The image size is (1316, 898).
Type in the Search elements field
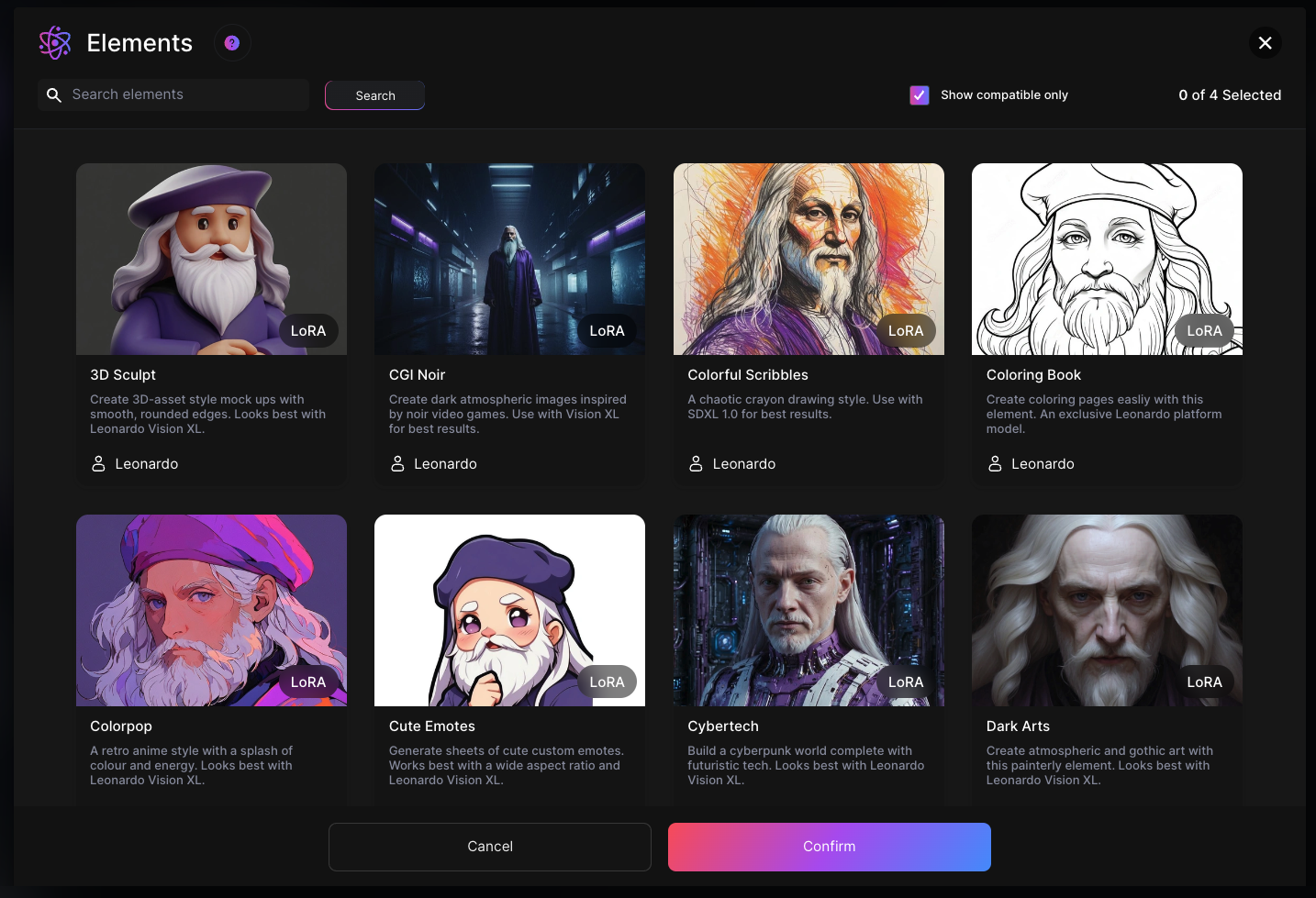184,95
